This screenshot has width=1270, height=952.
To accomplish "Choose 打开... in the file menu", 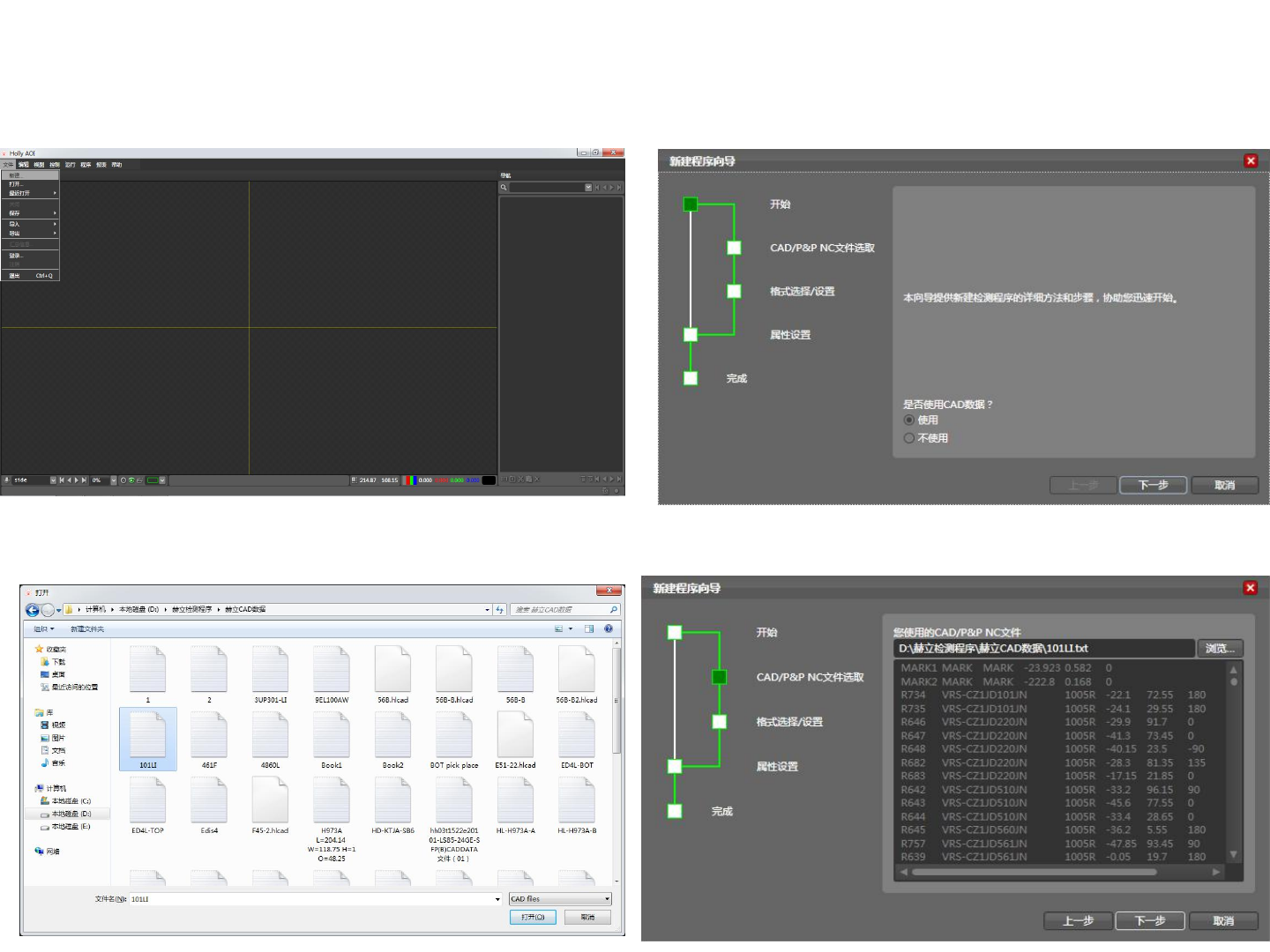I will pyautogui.click(x=15, y=184).
